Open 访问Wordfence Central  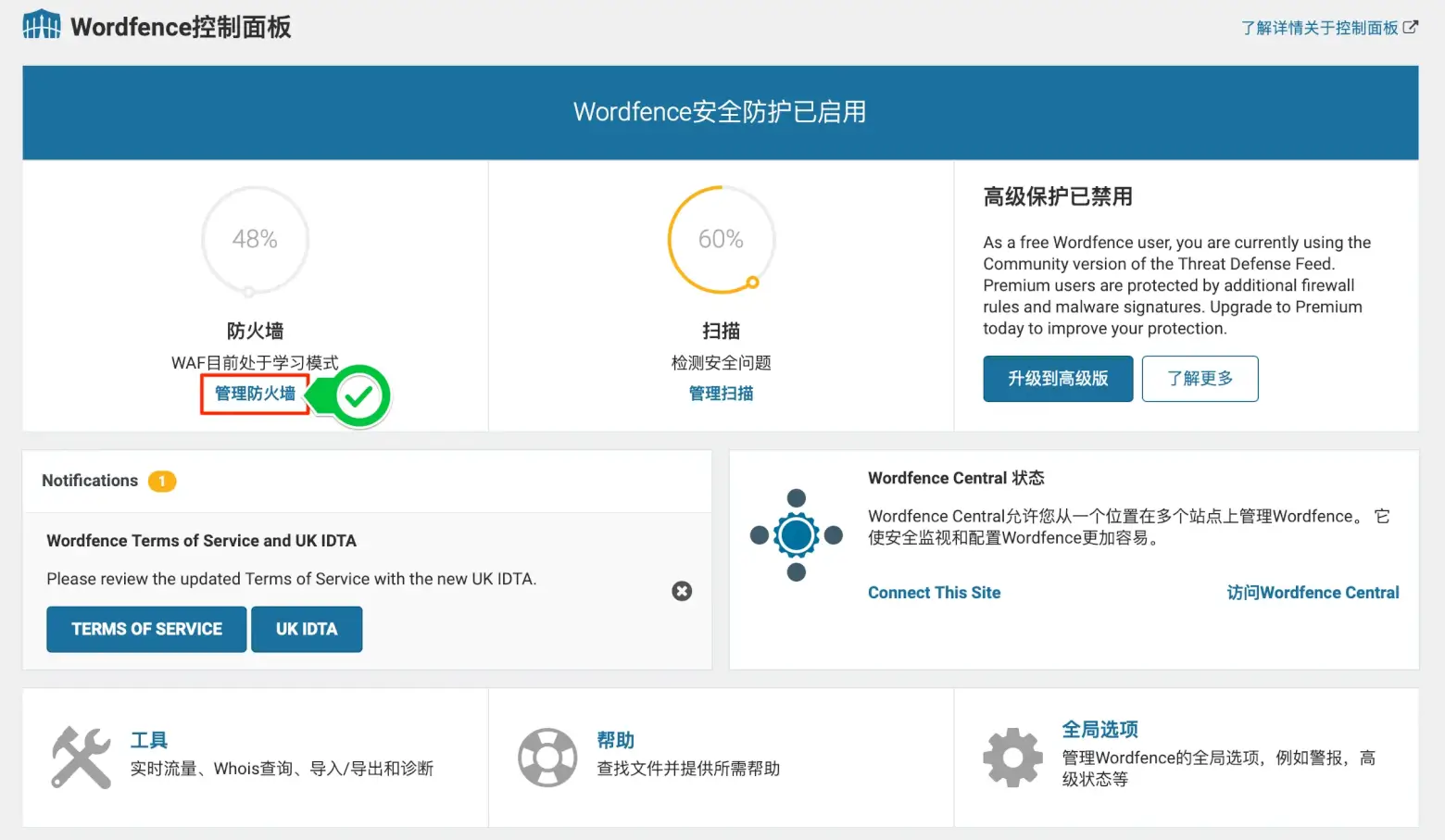click(x=1313, y=592)
